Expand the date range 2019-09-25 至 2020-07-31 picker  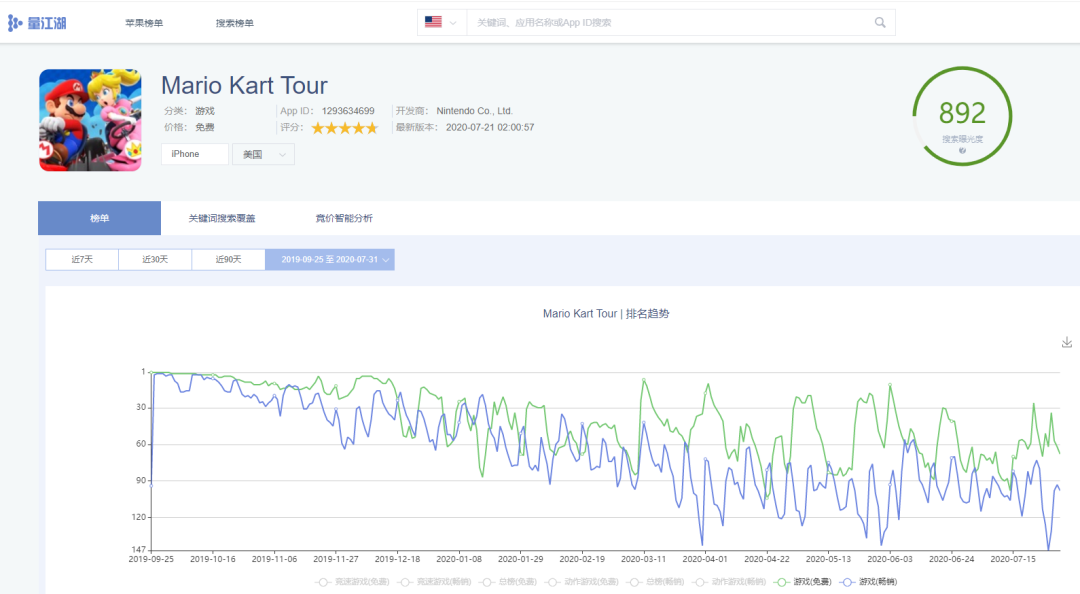pos(330,260)
